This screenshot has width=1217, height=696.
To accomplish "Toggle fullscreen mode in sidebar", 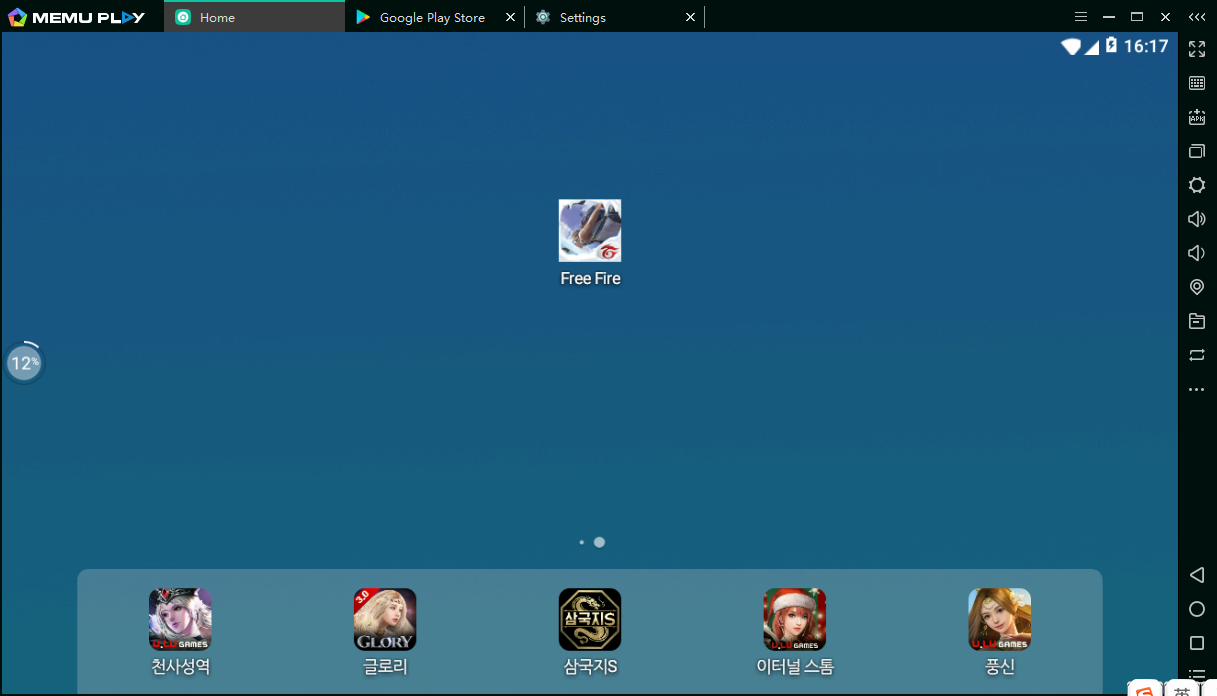I will coord(1197,48).
